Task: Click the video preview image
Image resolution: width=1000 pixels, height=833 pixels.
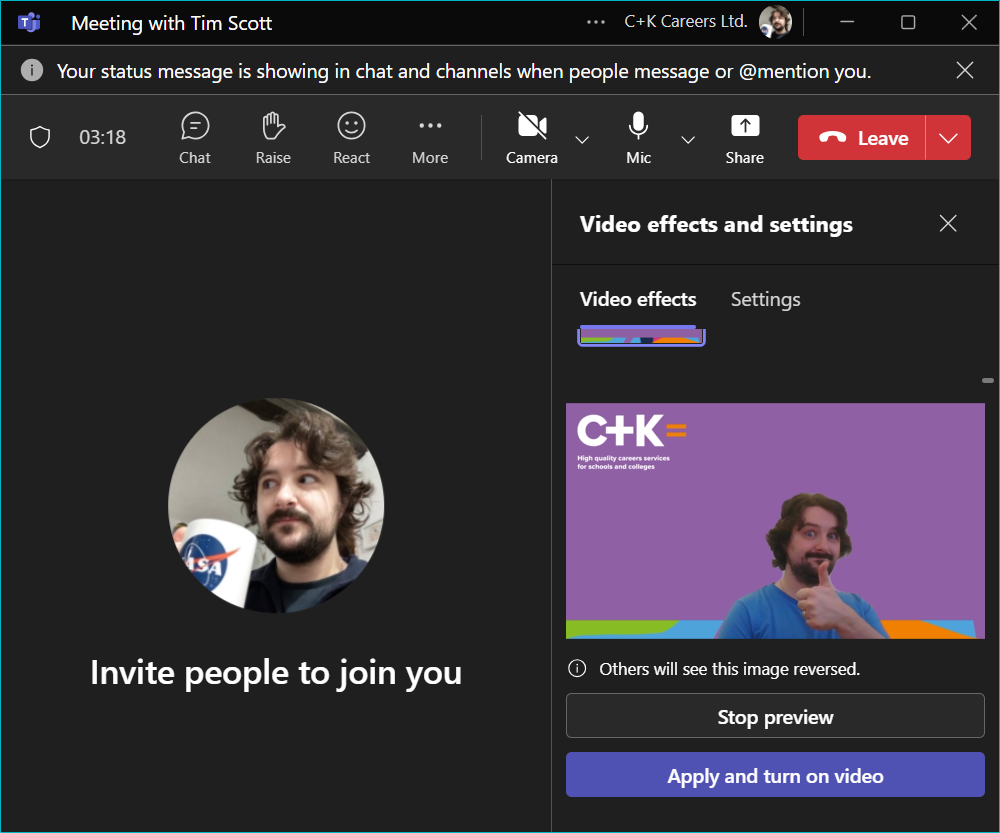Action: (x=775, y=520)
